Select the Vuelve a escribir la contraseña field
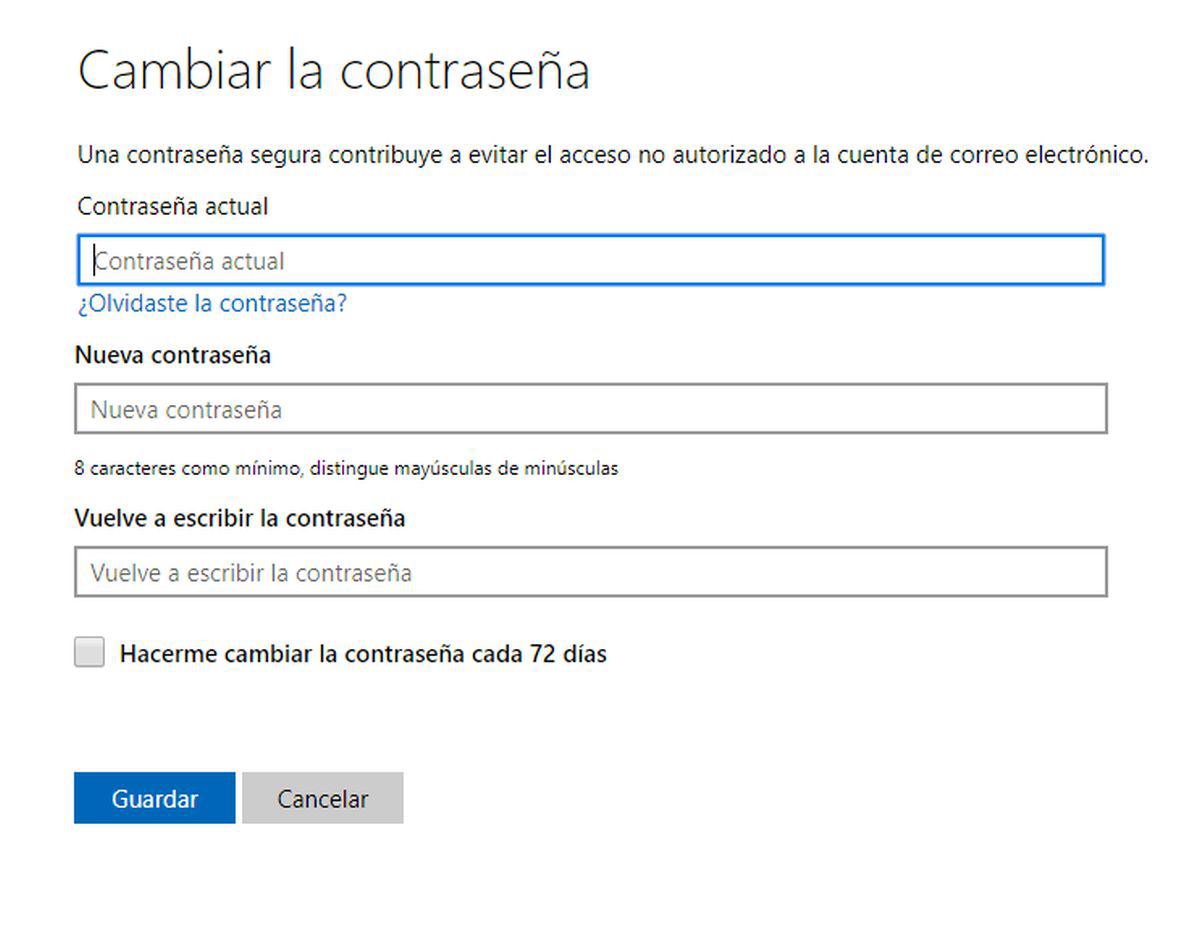Screen dimensions: 1200x943 (590, 572)
